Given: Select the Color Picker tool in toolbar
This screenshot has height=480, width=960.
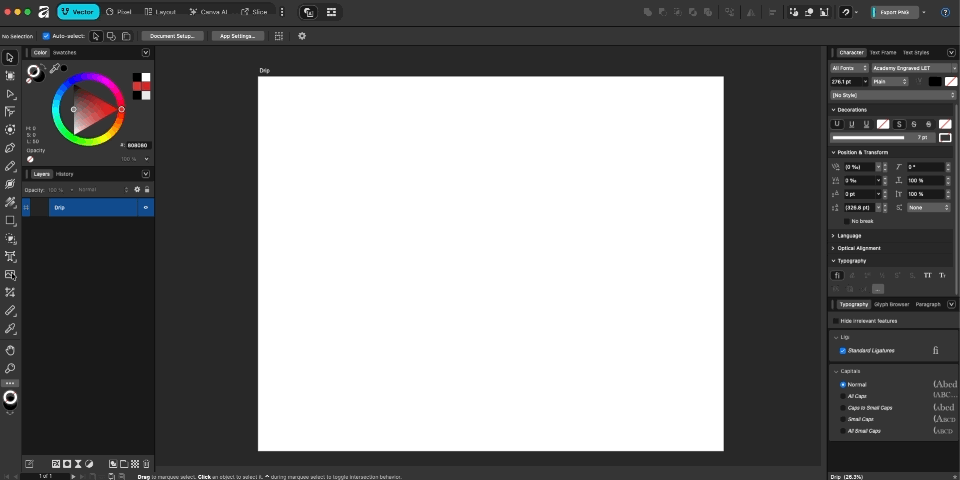Looking at the screenshot, I should click(x=10, y=329).
